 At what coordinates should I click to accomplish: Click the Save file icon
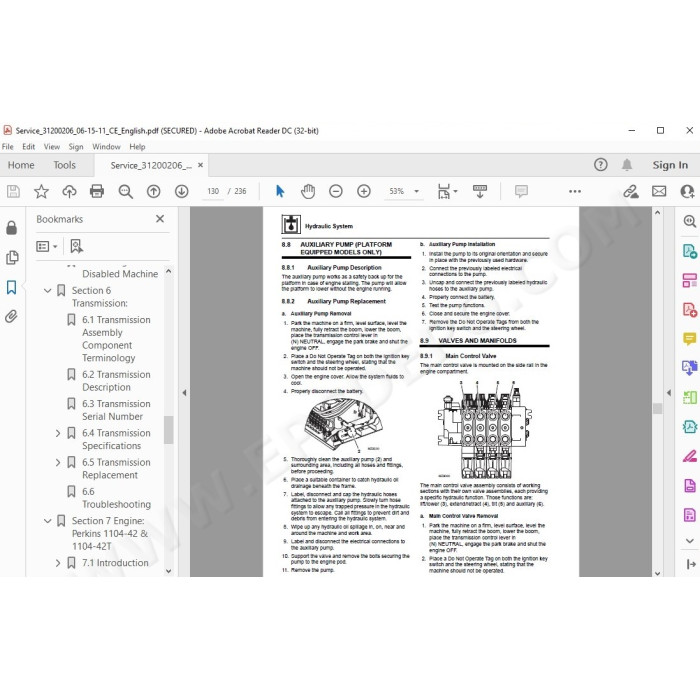(x=13, y=192)
